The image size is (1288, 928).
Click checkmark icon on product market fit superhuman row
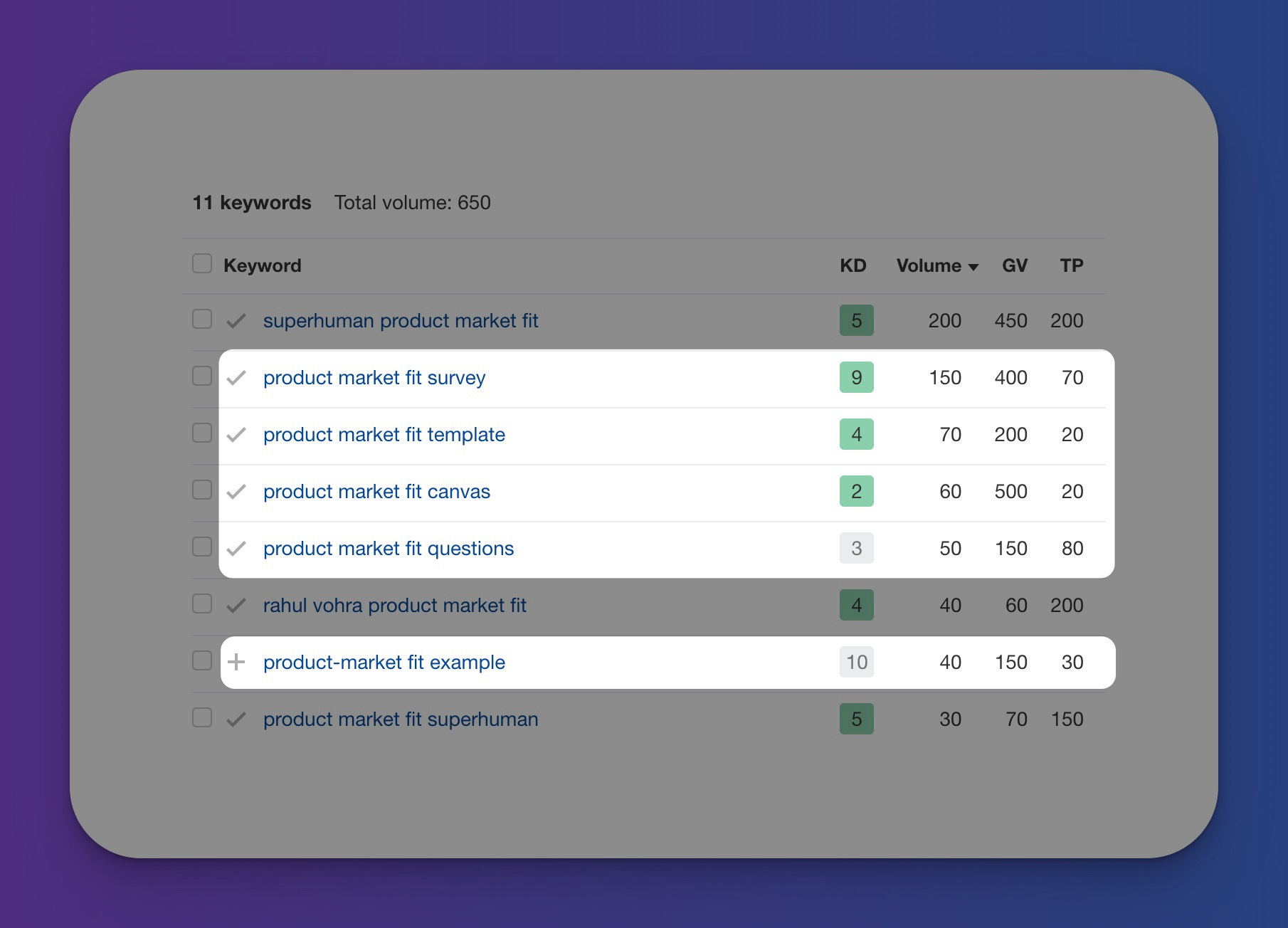point(236,719)
